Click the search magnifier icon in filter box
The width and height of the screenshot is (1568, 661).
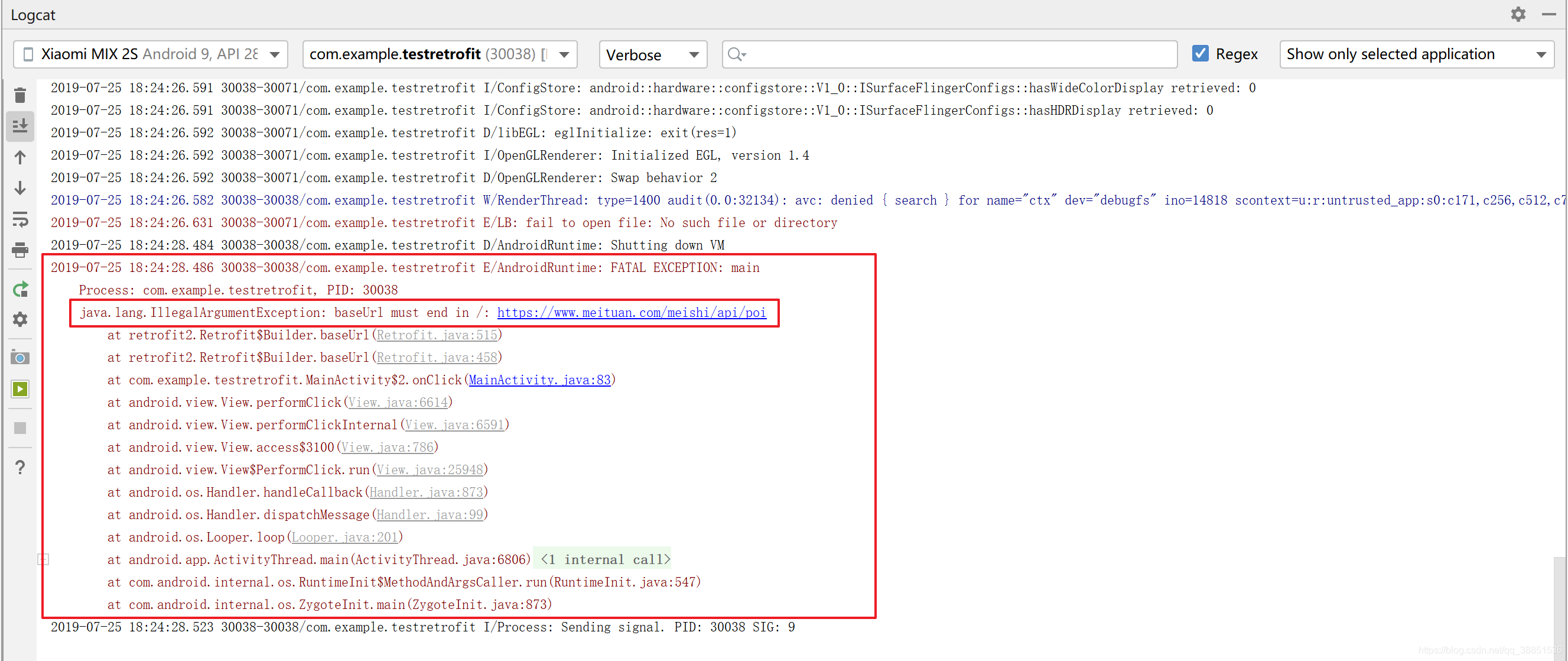pos(737,54)
